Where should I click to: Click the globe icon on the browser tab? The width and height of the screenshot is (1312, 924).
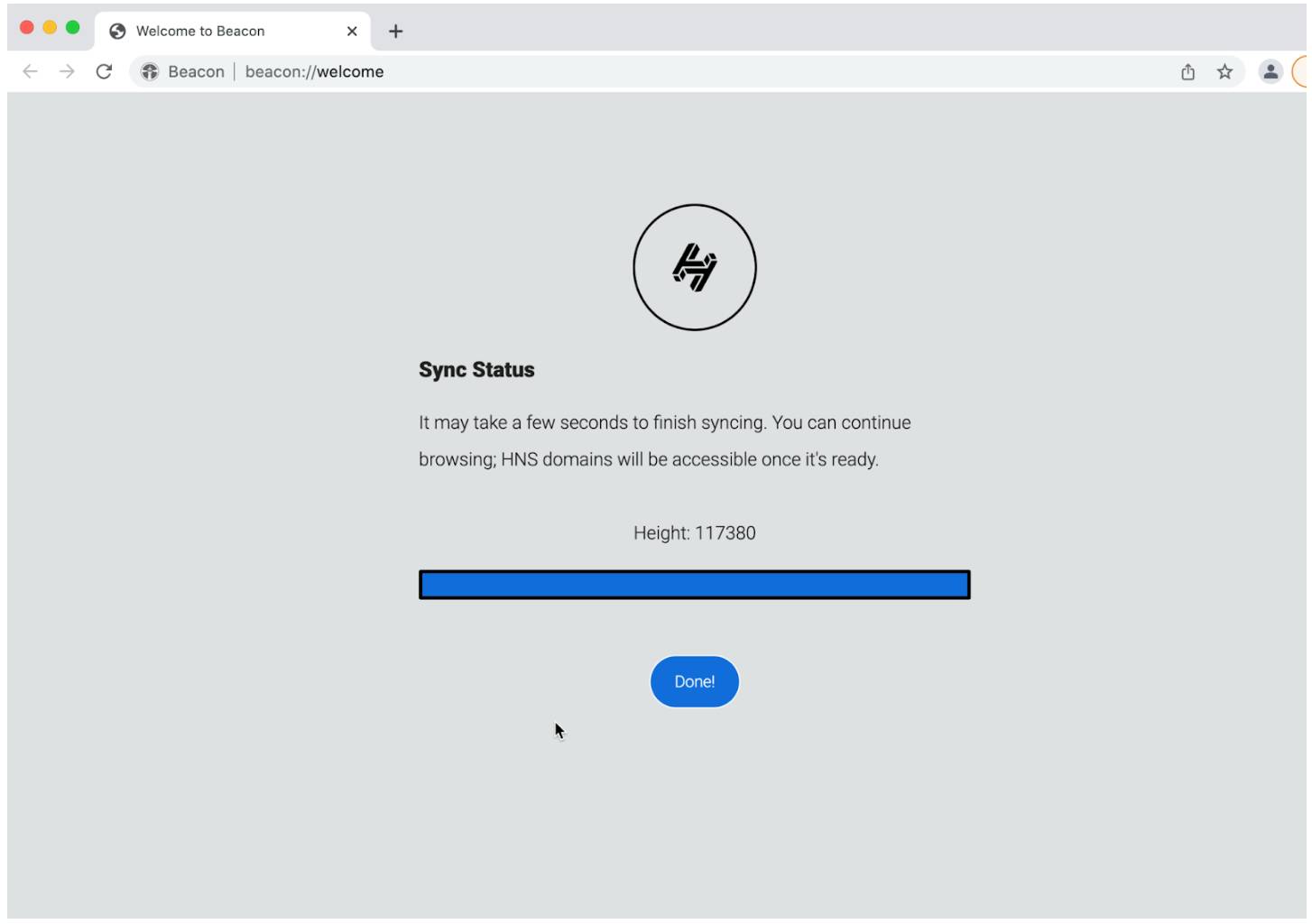[116, 30]
